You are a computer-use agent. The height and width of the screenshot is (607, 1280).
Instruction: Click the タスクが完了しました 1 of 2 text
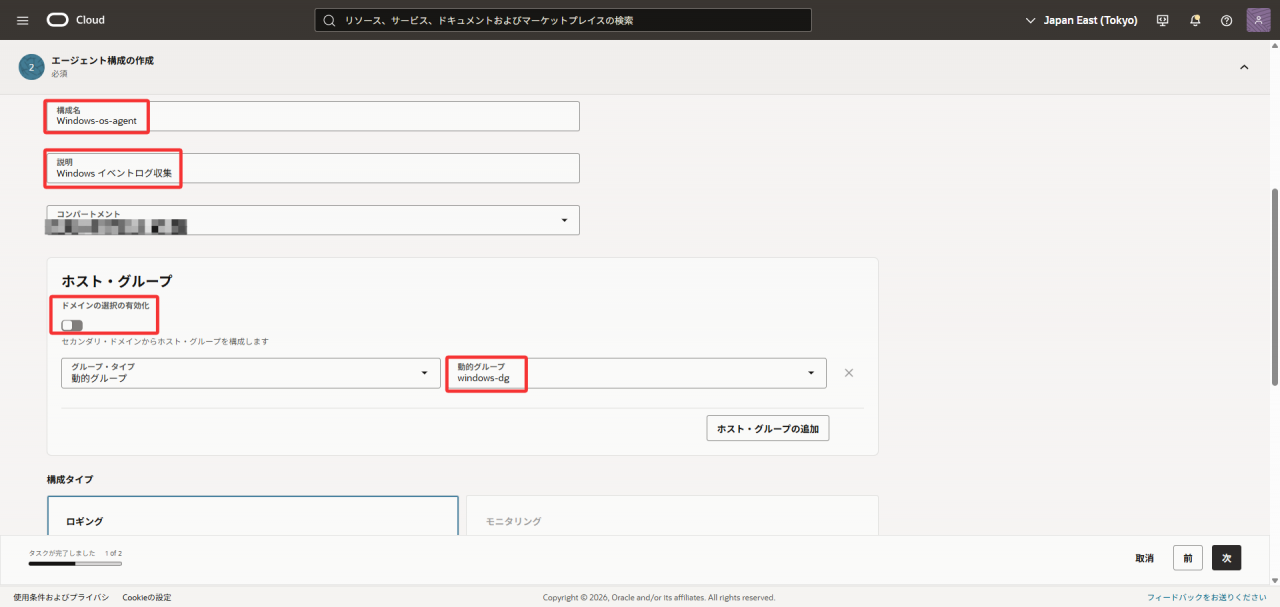pyautogui.click(x=76, y=553)
